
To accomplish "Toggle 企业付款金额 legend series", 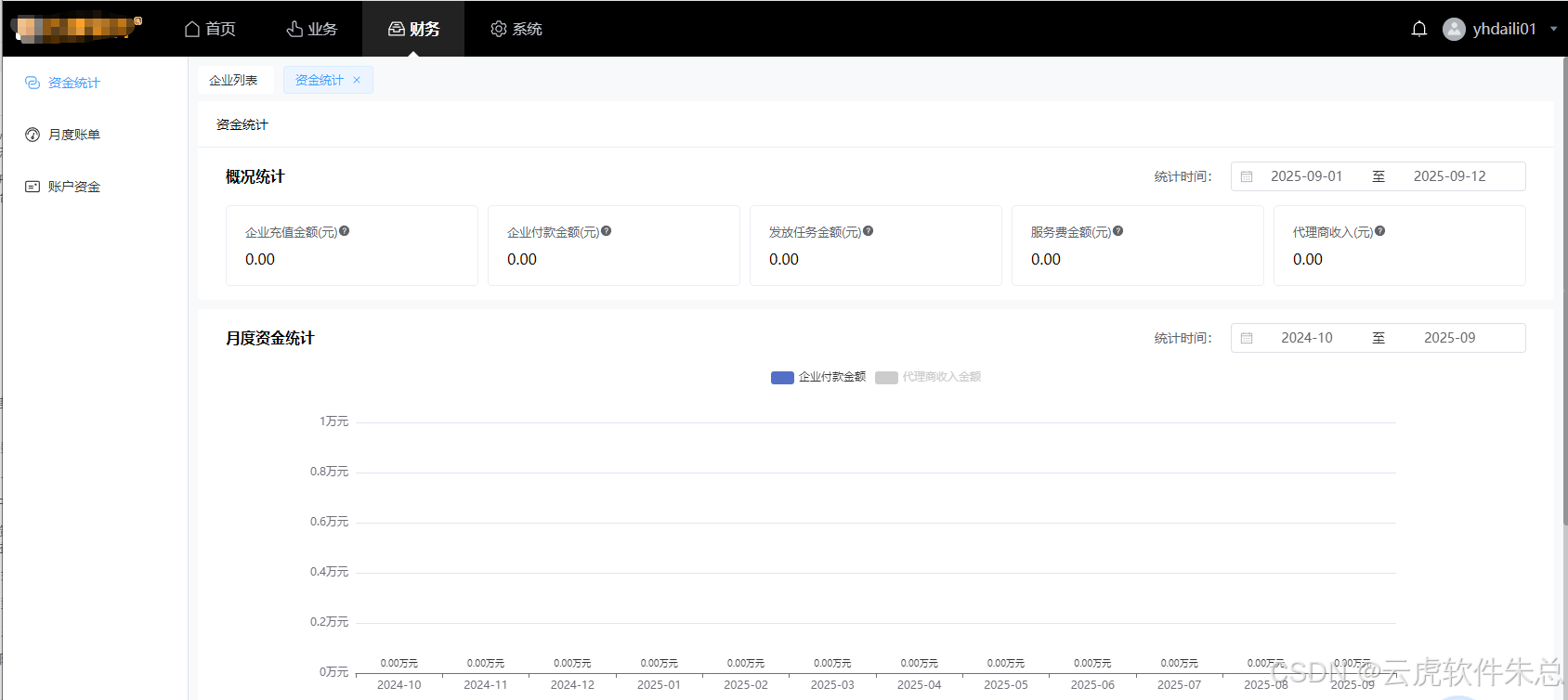I will click(818, 377).
